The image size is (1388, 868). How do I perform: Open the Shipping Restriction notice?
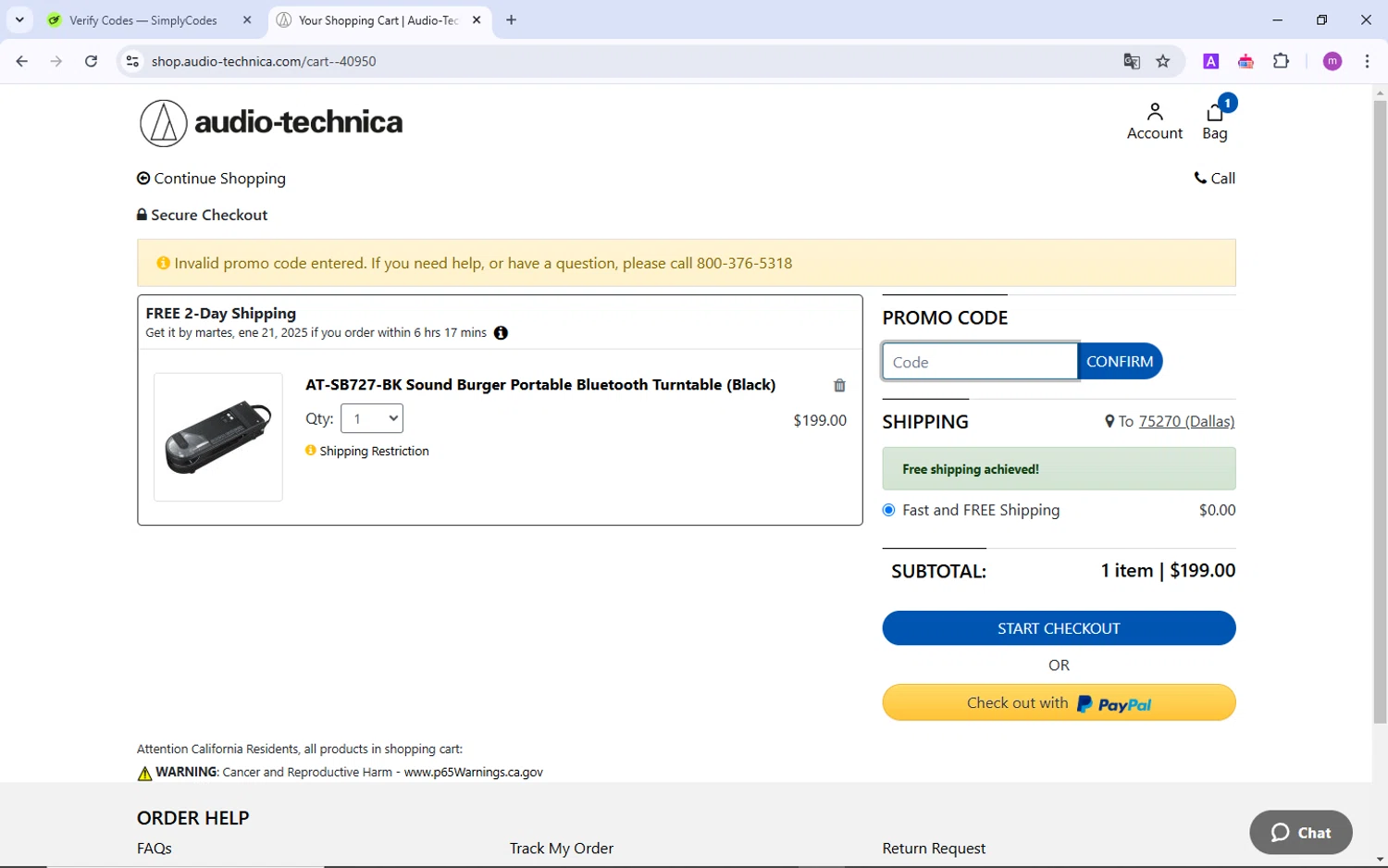367,451
